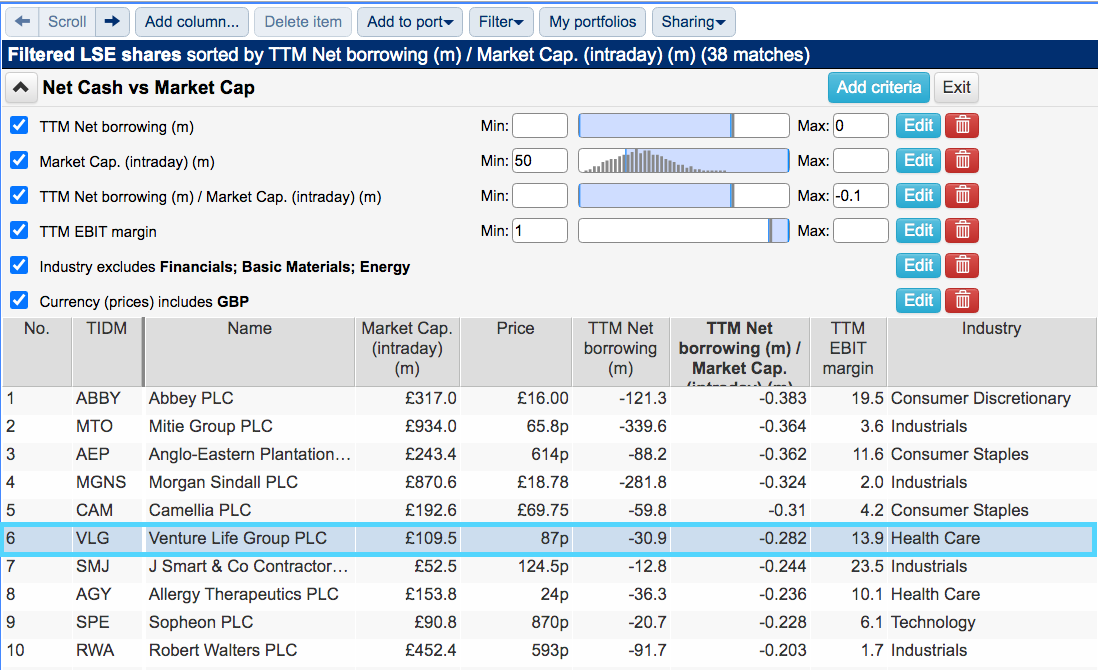Delete the net borrowing / Market Cap ratio criterion

tap(962, 196)
